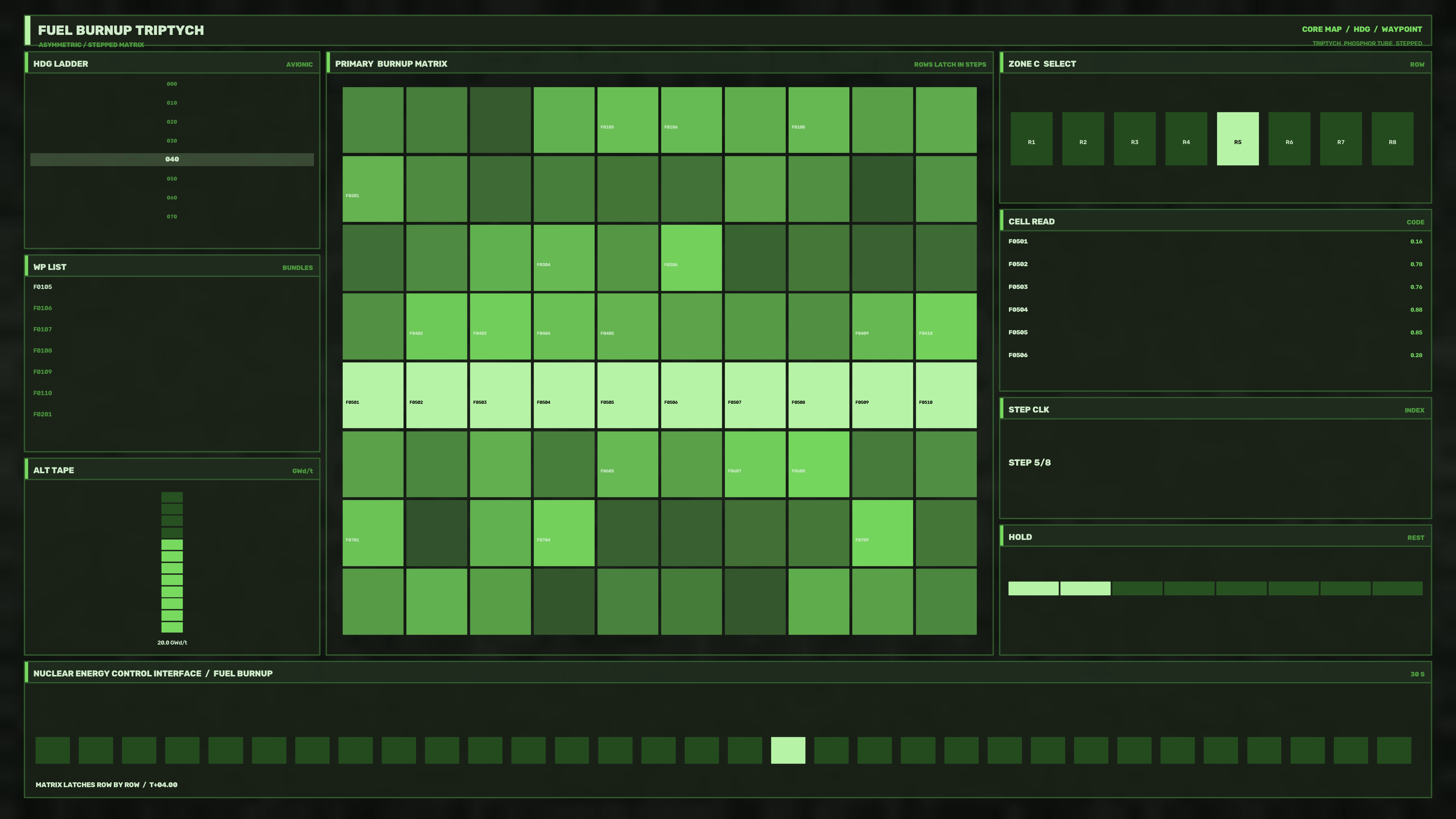Viewport: 1456px width, 819px height.
Task: Open the WAYPOINT header tab
Action: (1402, 29)
